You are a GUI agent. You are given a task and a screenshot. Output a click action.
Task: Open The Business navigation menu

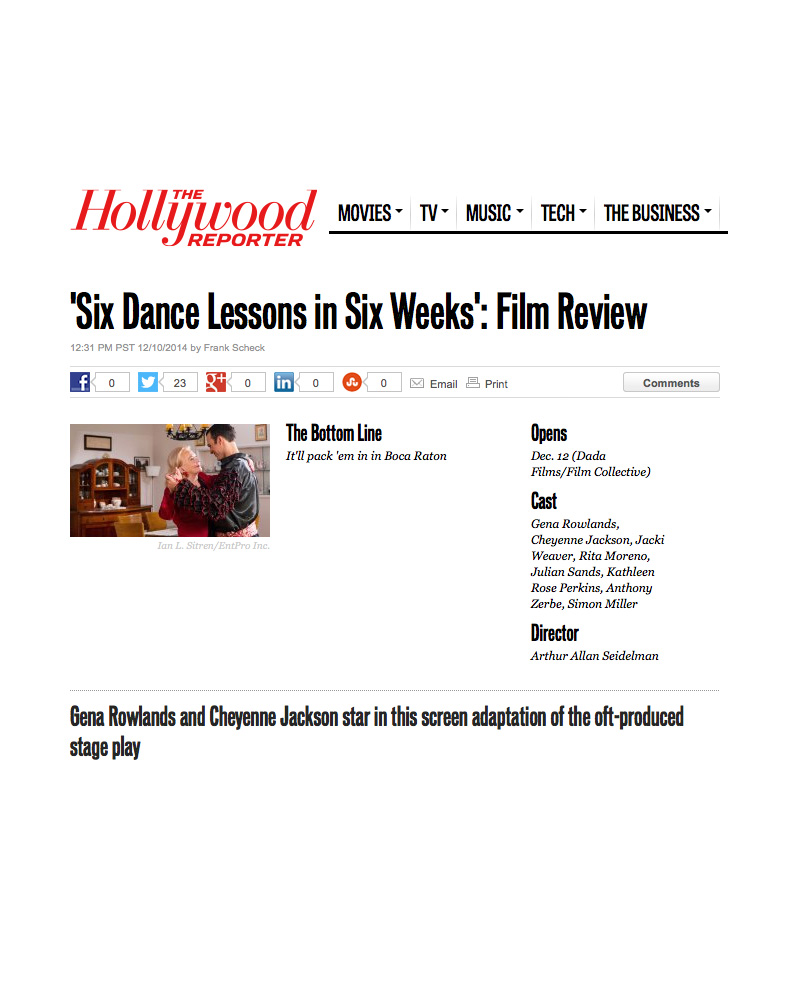click(658, 213)
